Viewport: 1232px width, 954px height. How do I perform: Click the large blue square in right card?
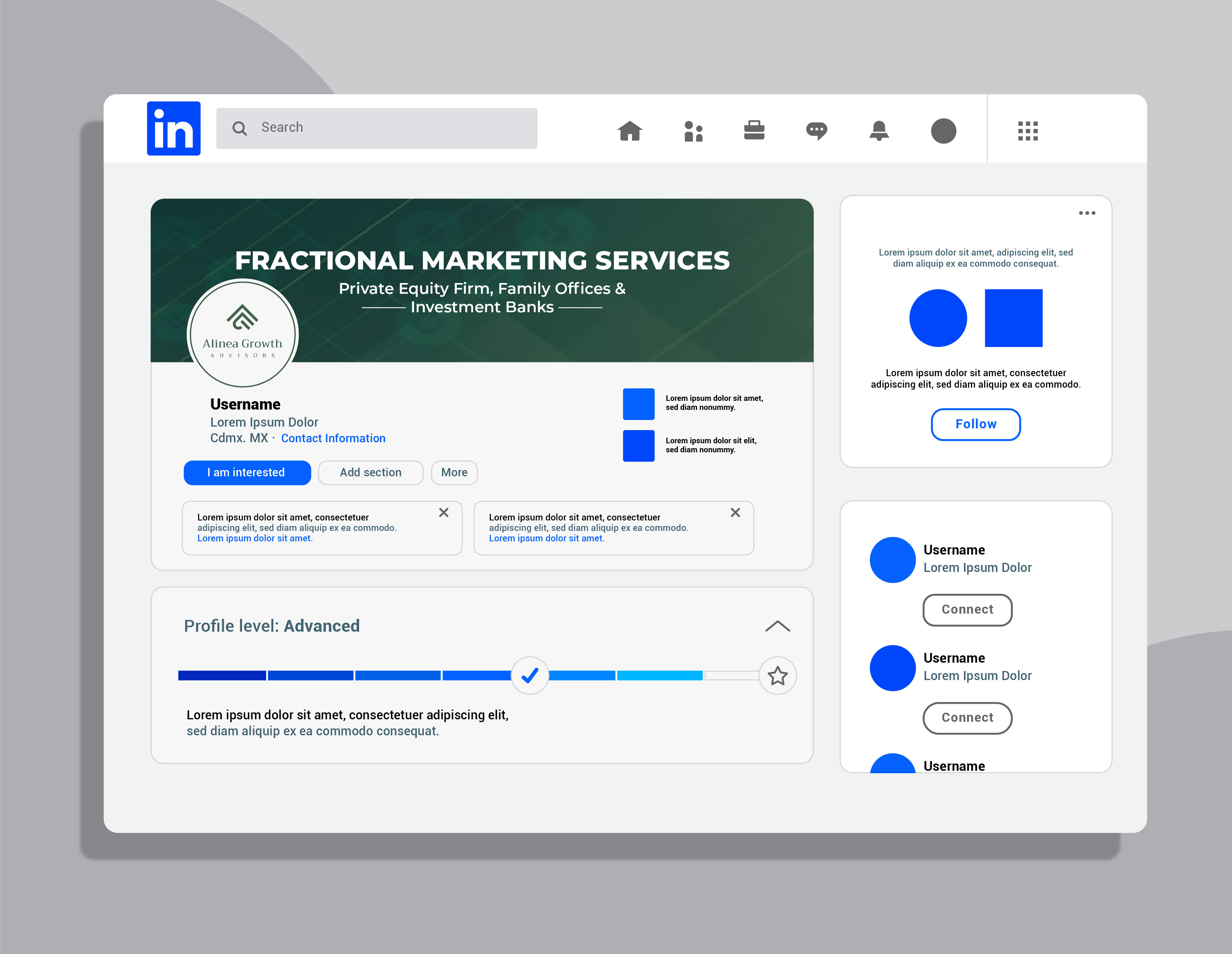point(1014,318)
